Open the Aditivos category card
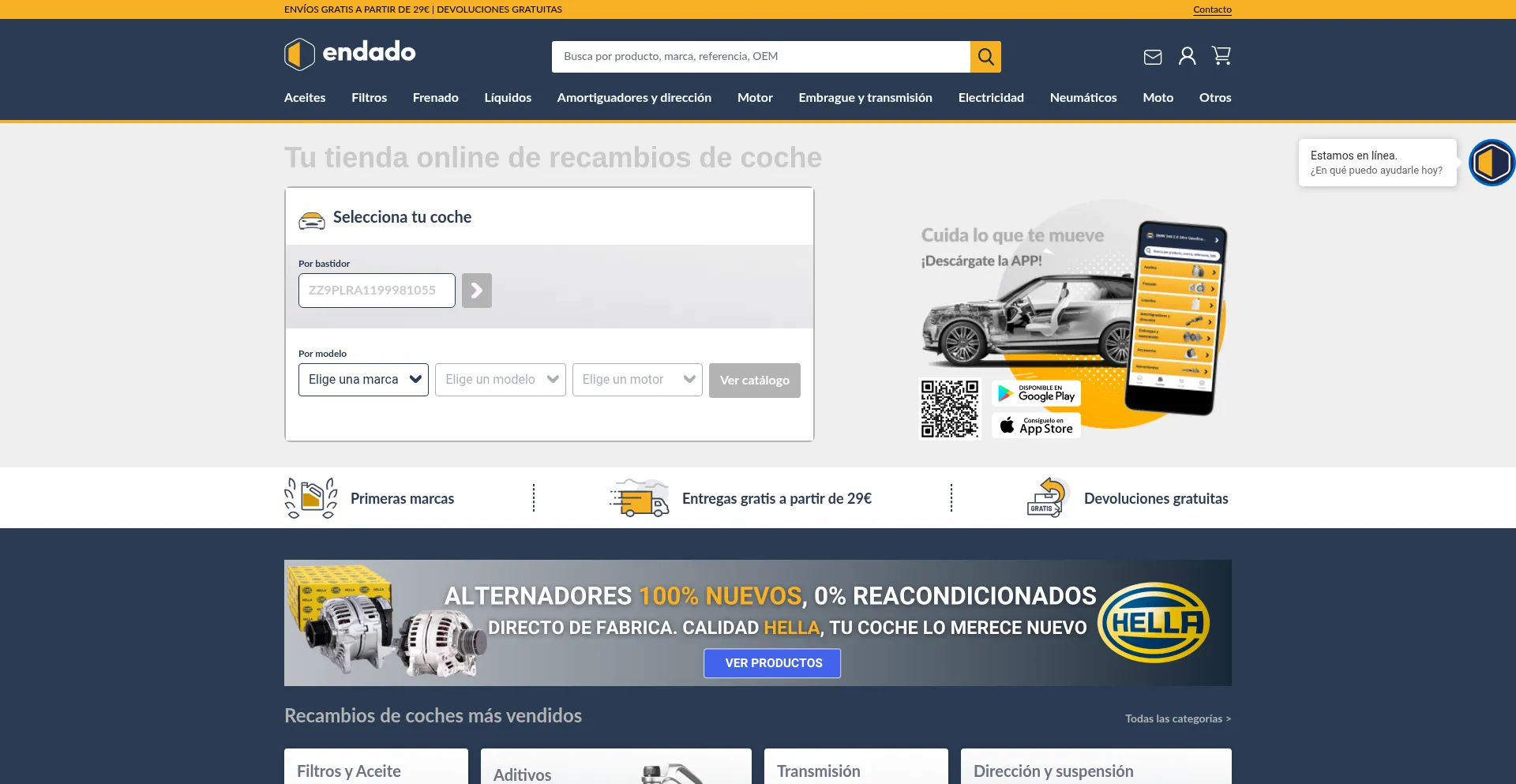Image resolution: width=1516 pixels, height=784 pixels. coord(616,767)
